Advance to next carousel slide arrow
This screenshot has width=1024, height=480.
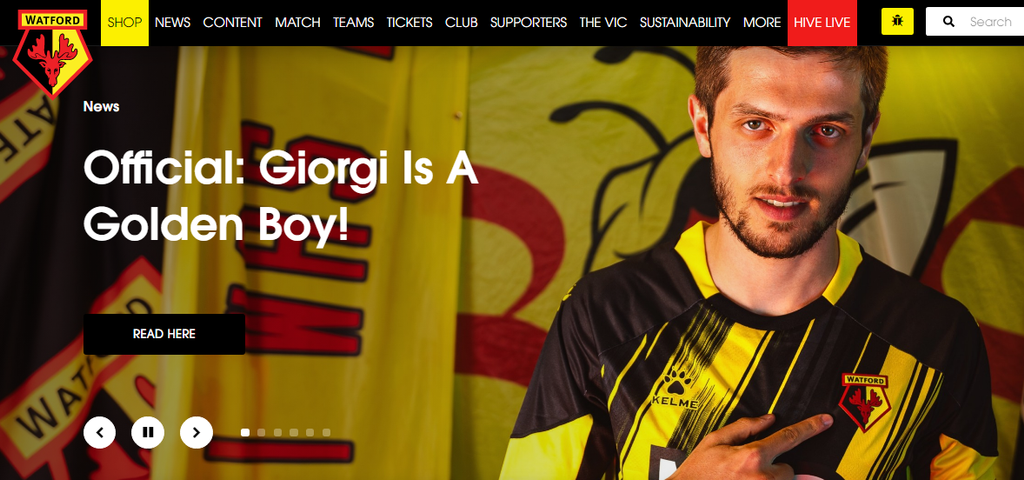click(197, 432)
